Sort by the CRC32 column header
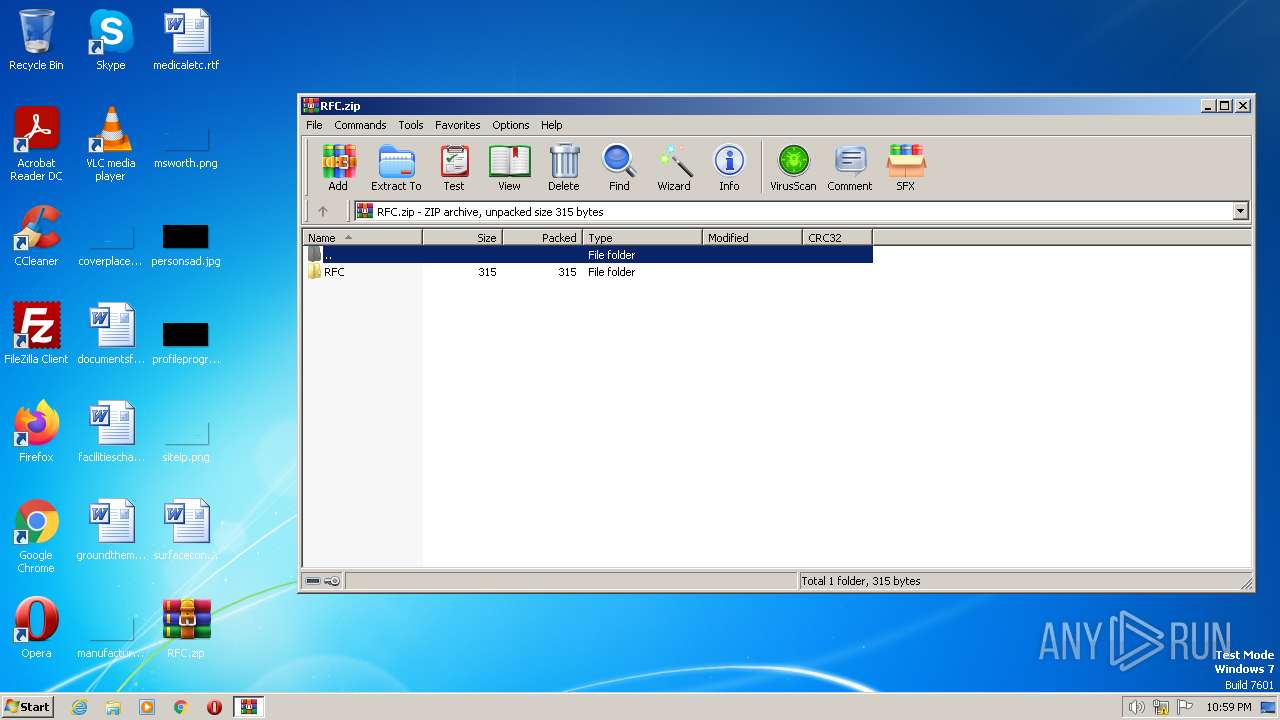 point(837,238)
